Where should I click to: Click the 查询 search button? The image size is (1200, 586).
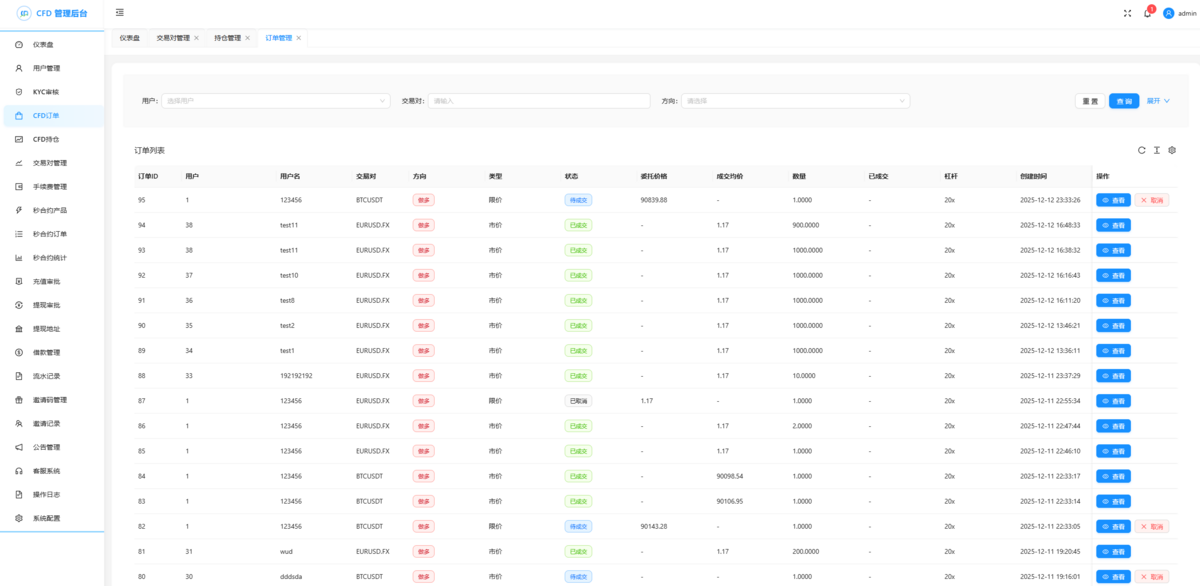1124,101
